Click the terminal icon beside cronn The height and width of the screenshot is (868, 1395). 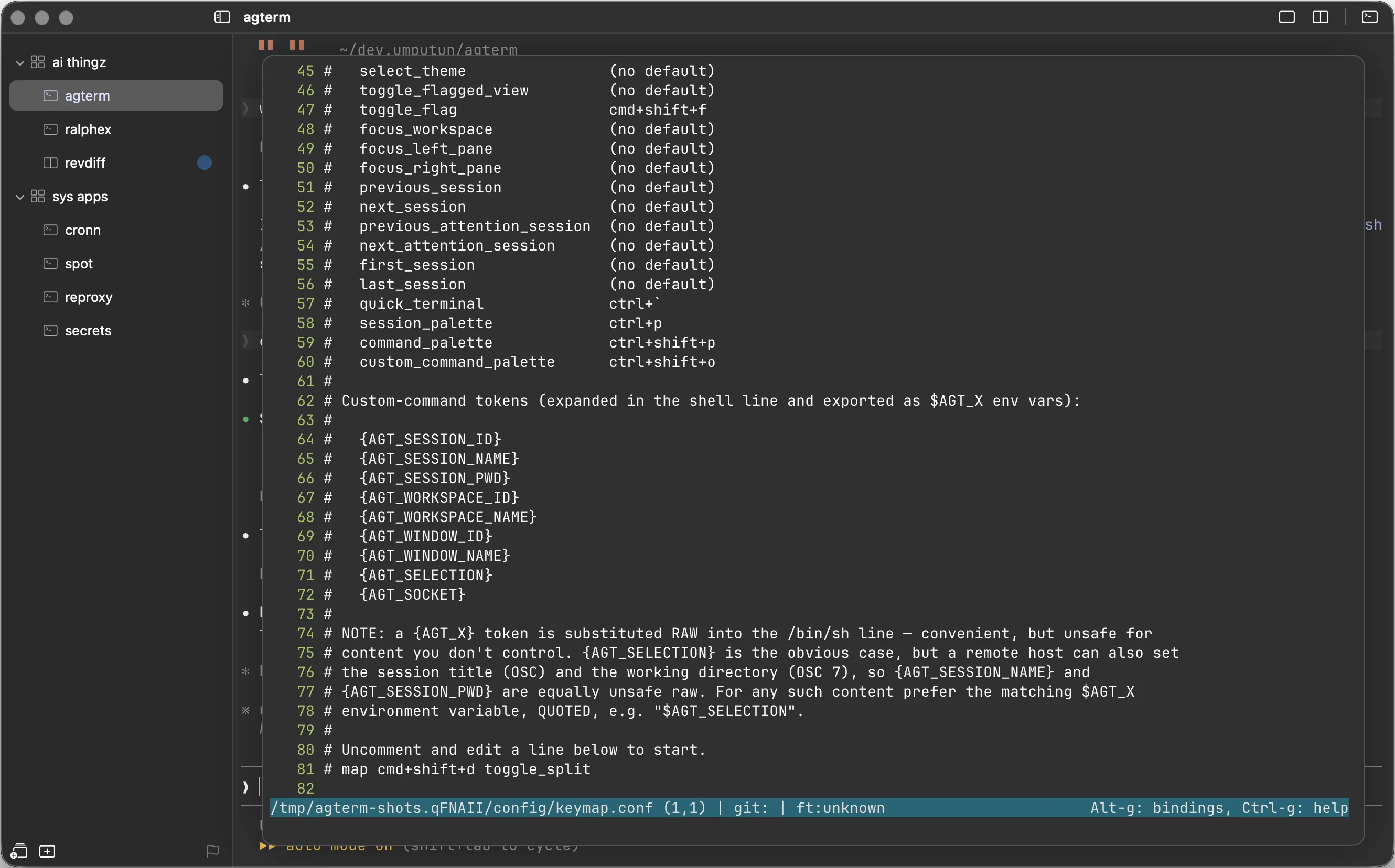click(x=50, y=230)
